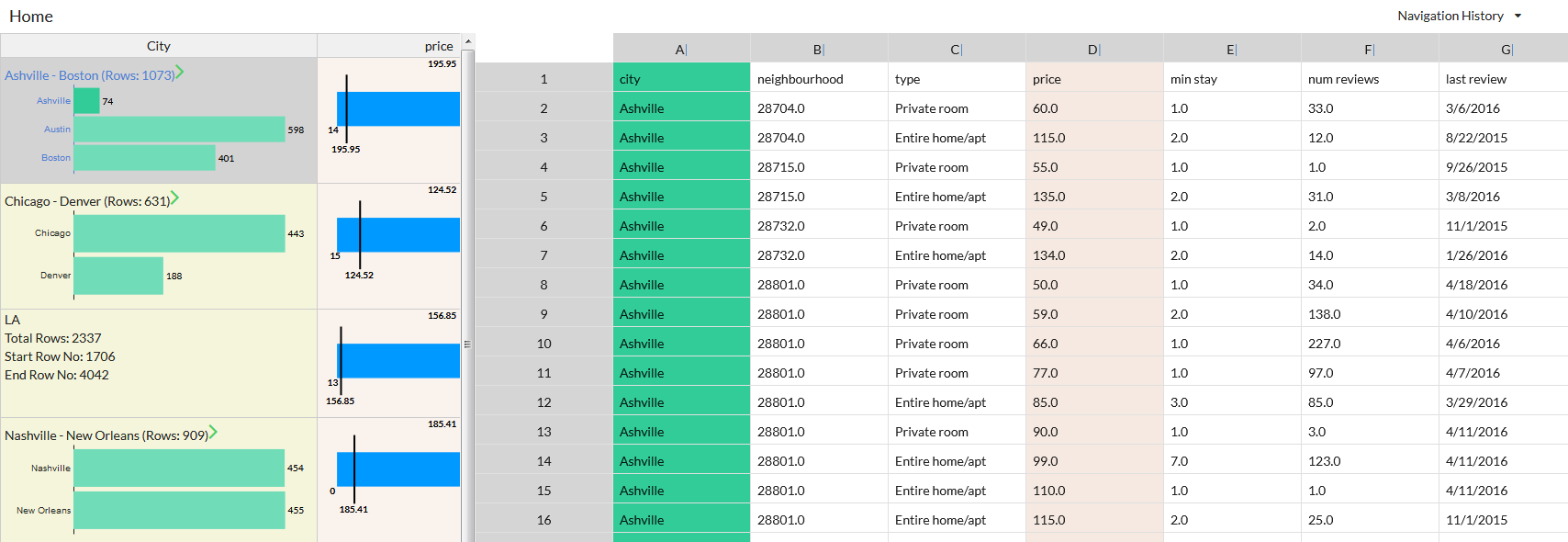
Task: Click the scroll up arrow in the left panel
Action: click(x=468, y=41)
